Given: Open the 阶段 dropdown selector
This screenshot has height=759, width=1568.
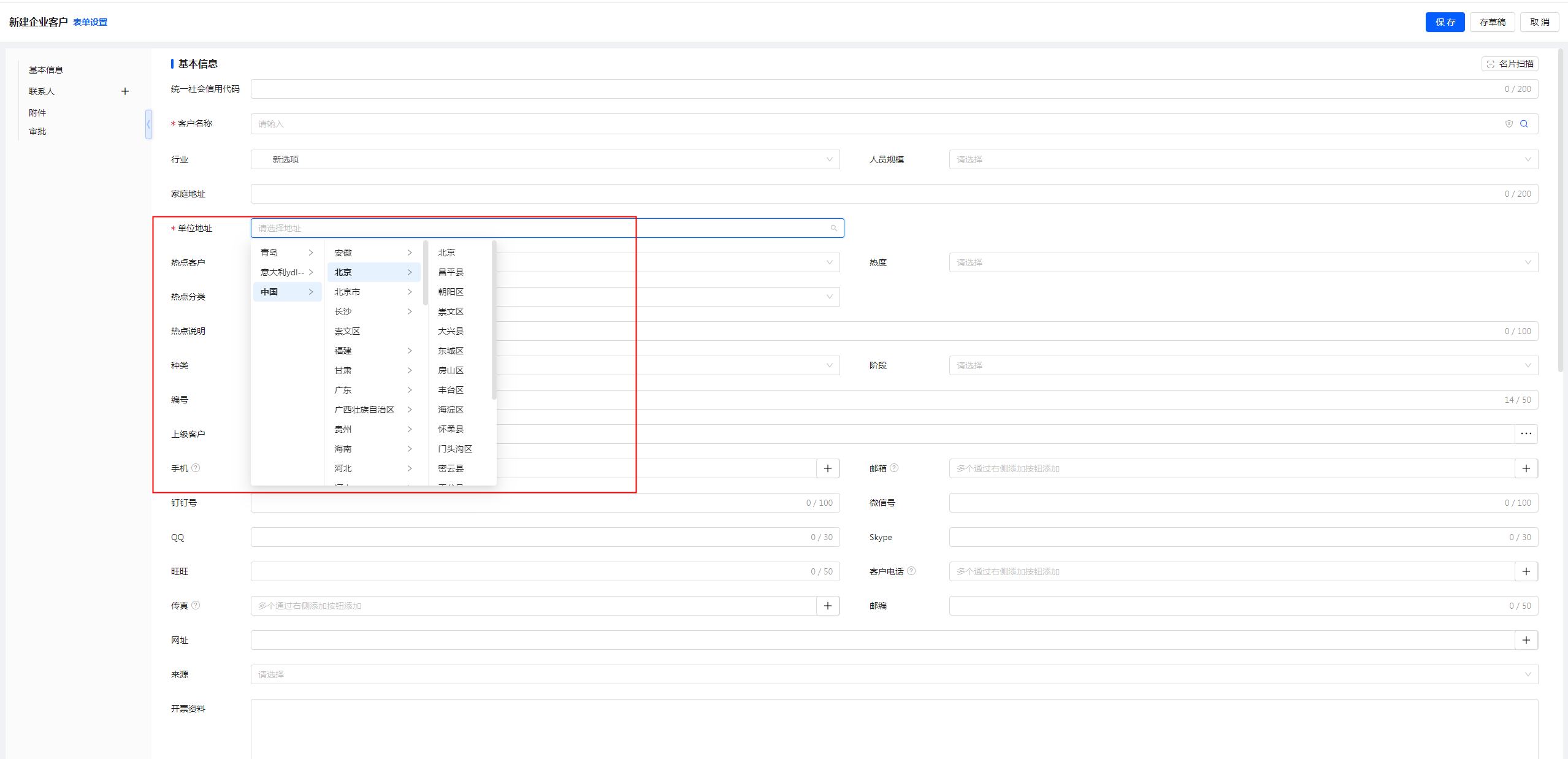Looking at the screenshot, I should point(1243,365).
